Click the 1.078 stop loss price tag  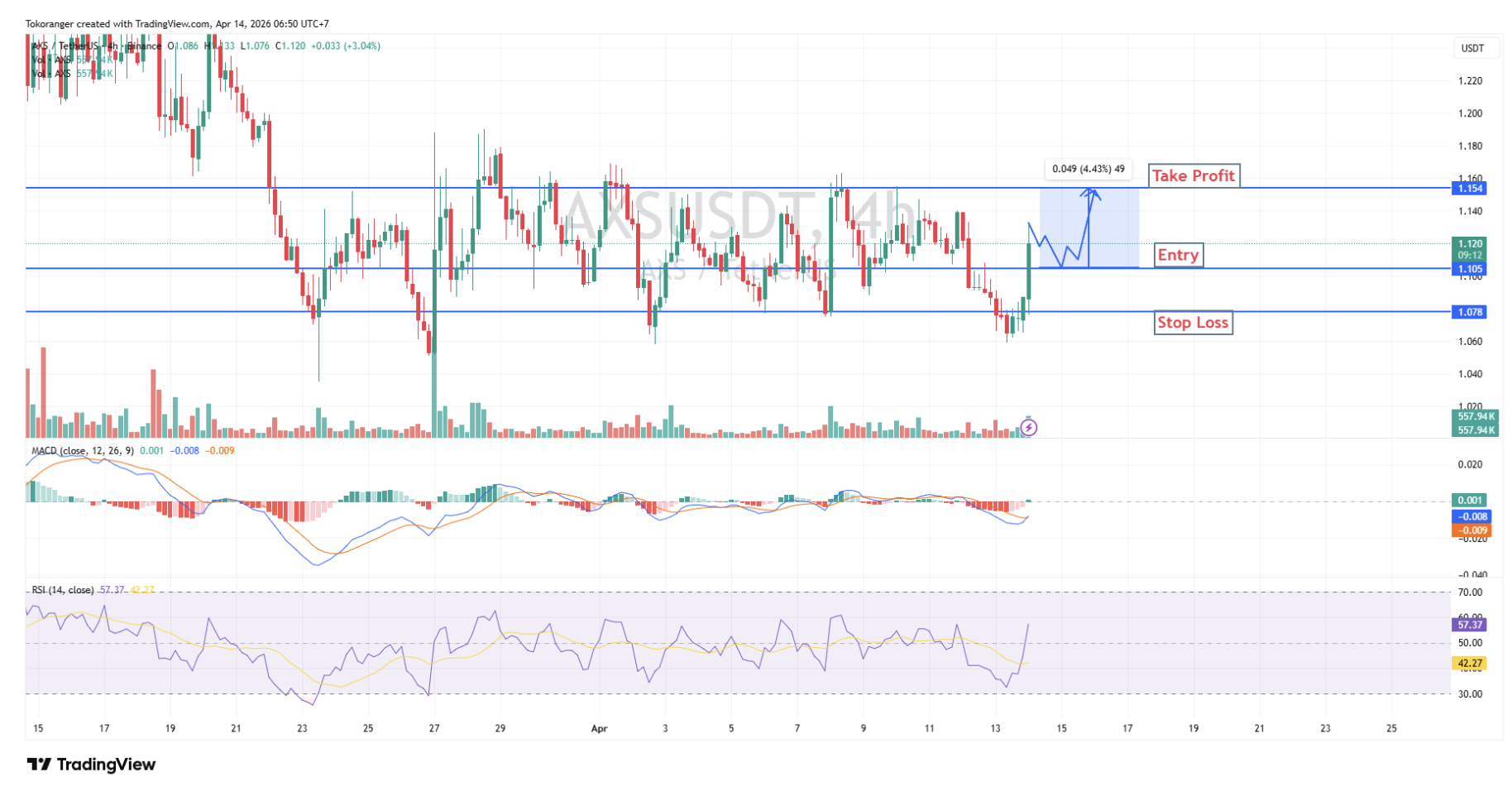[1469, 312]
